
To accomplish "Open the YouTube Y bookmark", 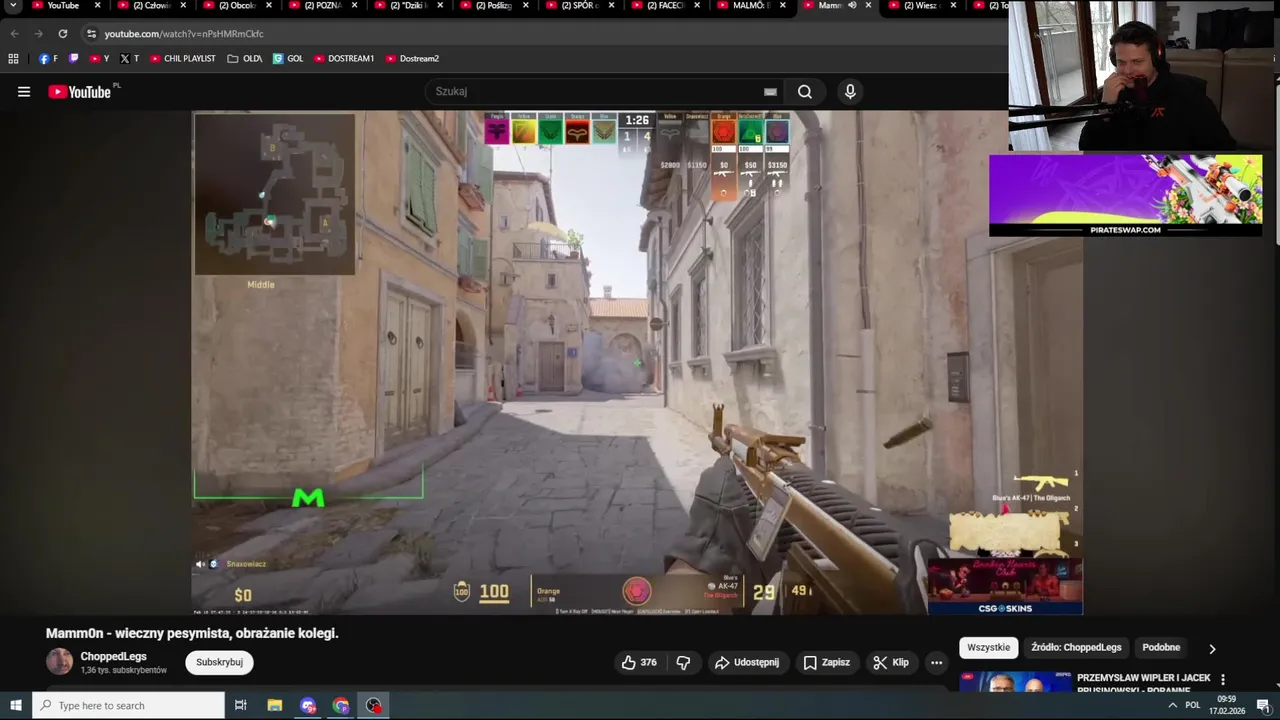I will pyautogui.click(x=99, y=59).
